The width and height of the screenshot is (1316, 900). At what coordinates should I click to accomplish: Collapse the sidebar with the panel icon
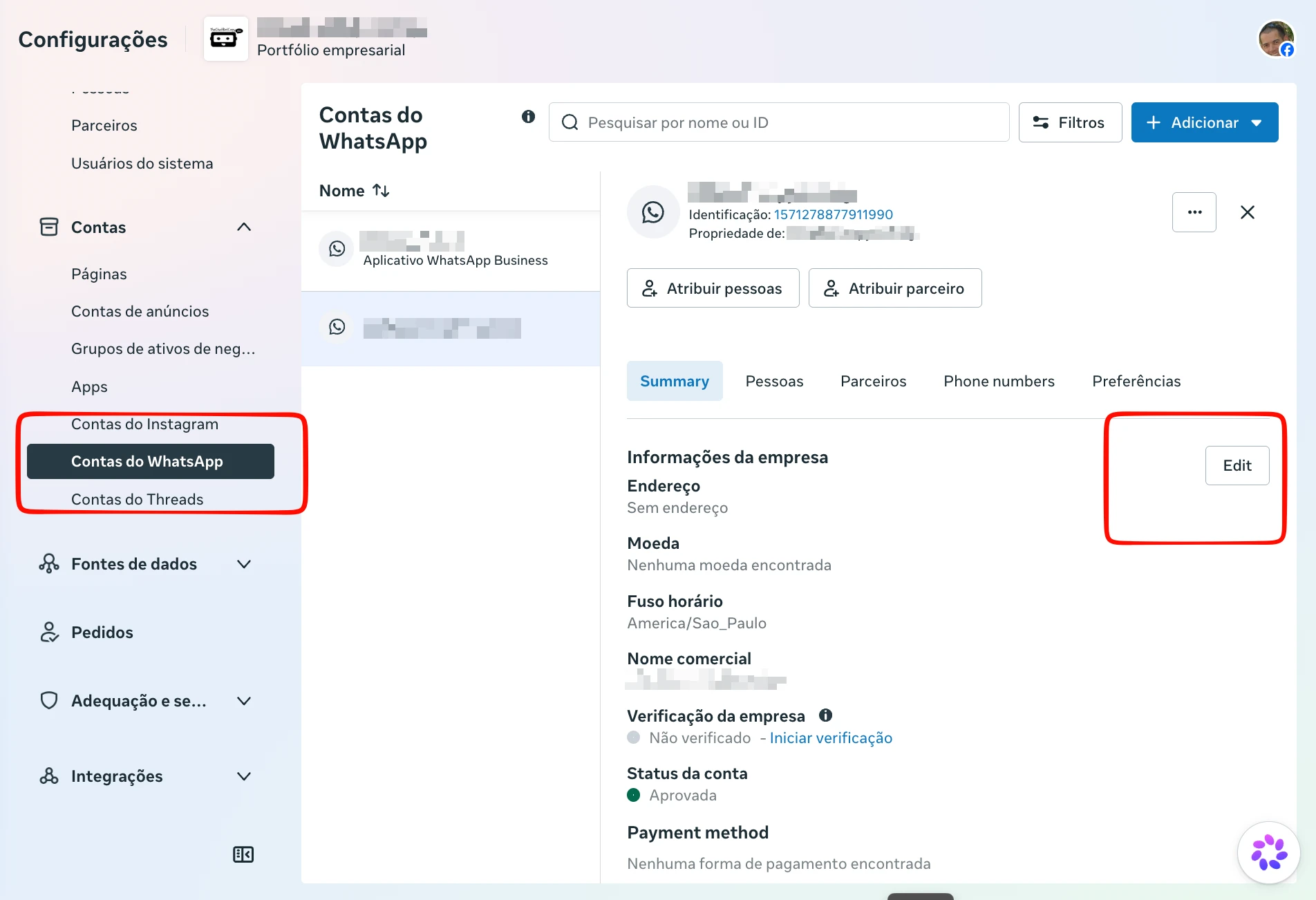click(243, 854)
